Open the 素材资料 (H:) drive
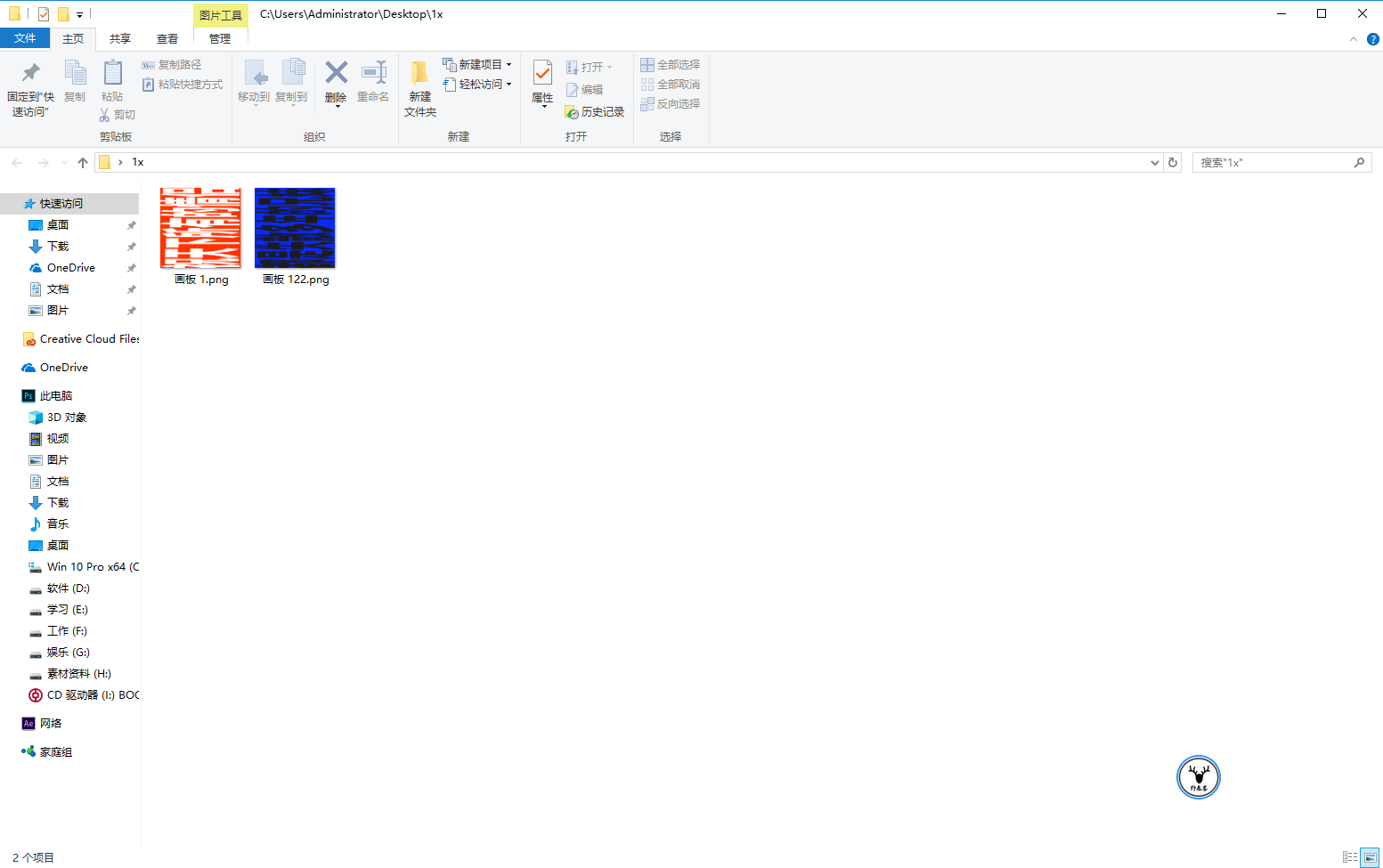 coord(69,674)
